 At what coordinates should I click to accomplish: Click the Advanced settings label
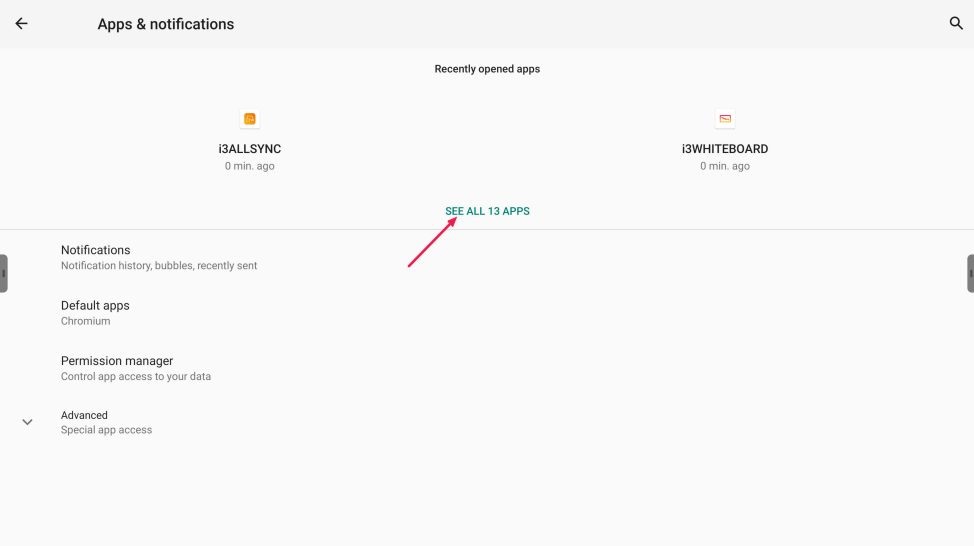pos(84,415)
